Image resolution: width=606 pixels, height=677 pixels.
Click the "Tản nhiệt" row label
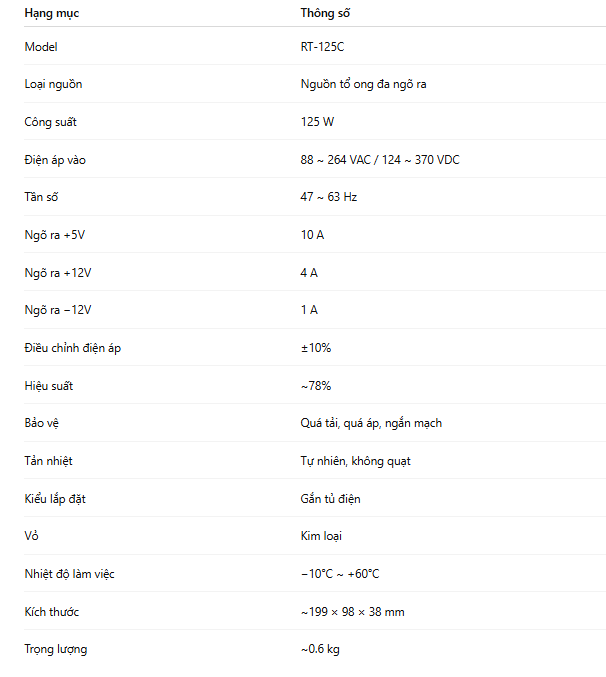(48, 461)
